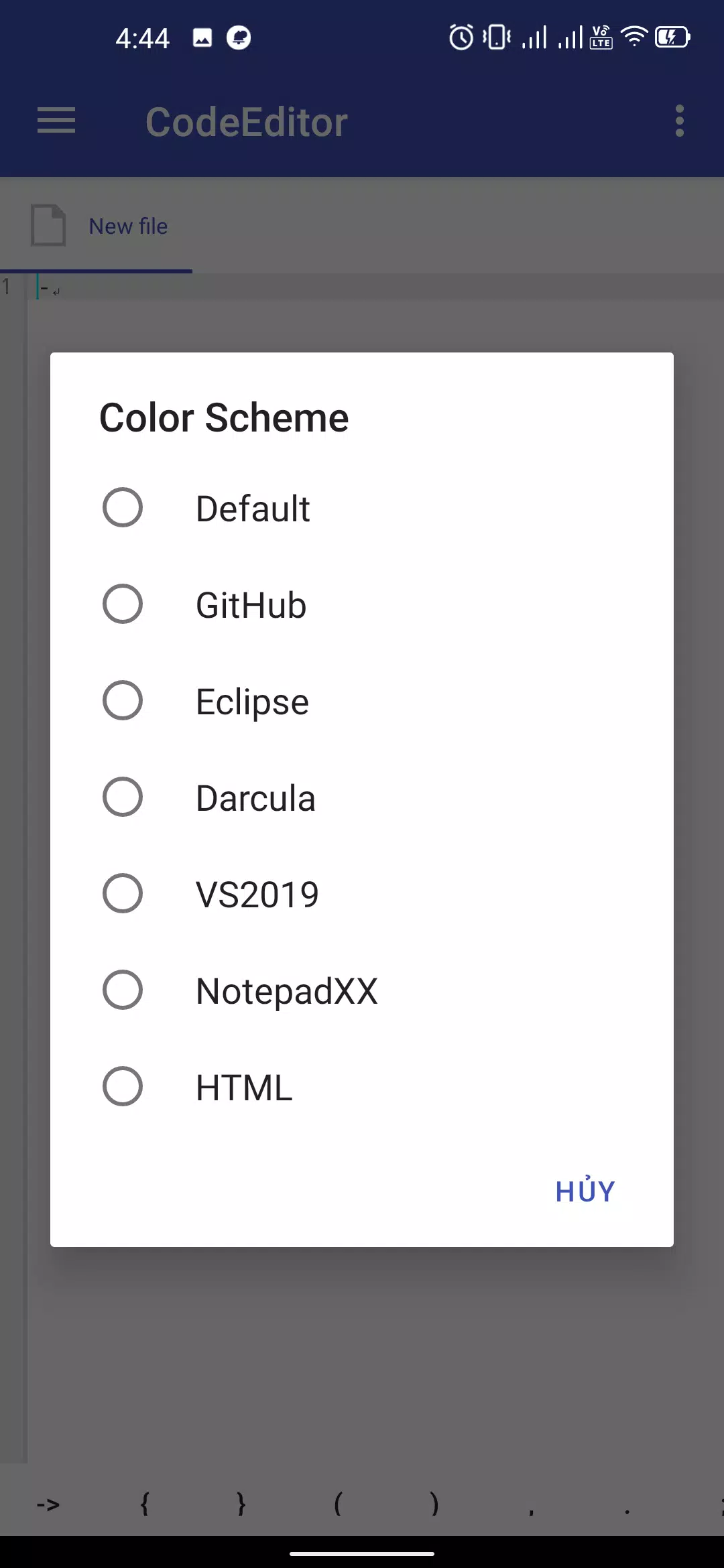Screen dimensions: 724x1568
Task: Click the New file document icon
Action: tap(48, 225)
